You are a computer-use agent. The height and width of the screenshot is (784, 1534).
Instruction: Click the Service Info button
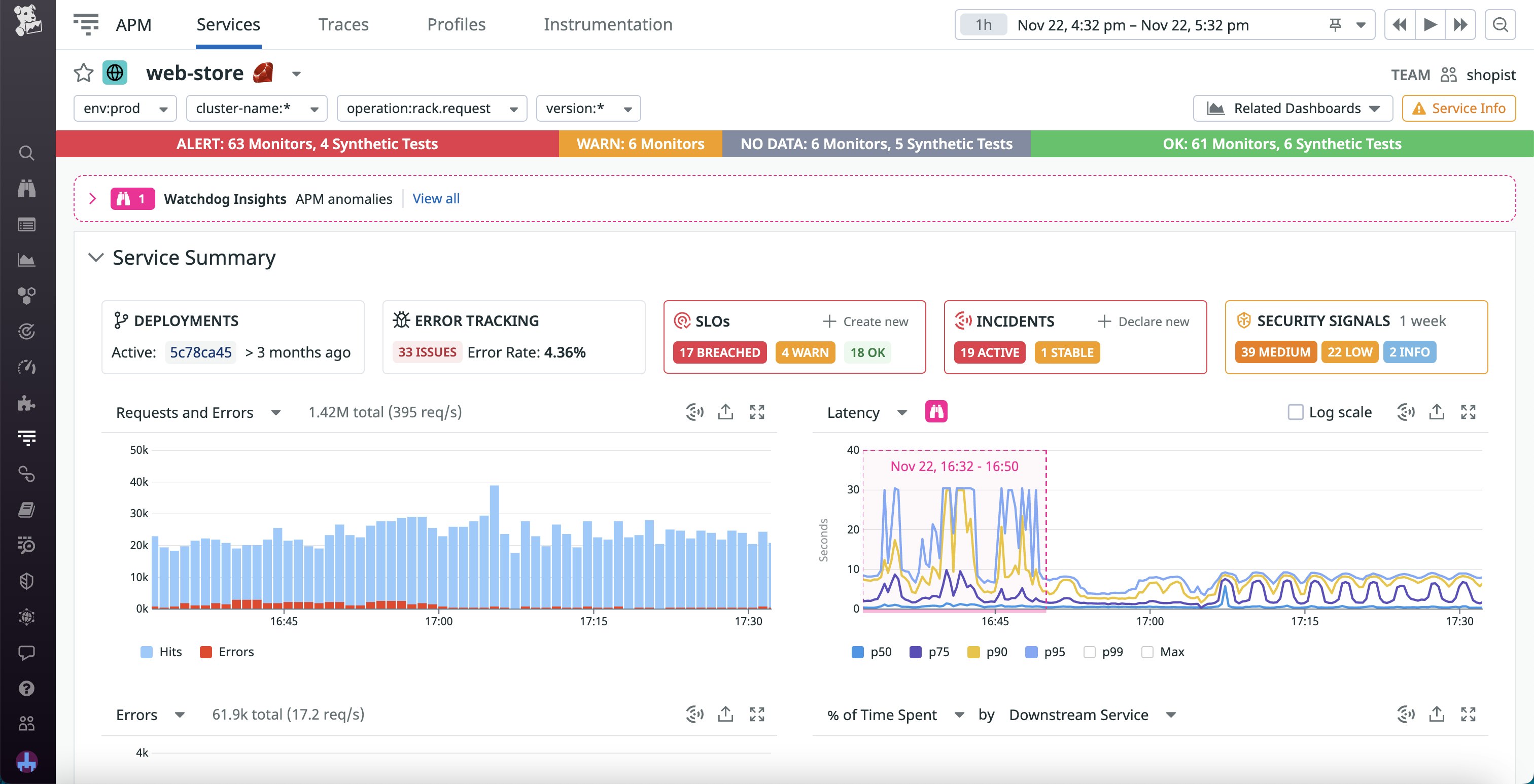point(1458,109)
